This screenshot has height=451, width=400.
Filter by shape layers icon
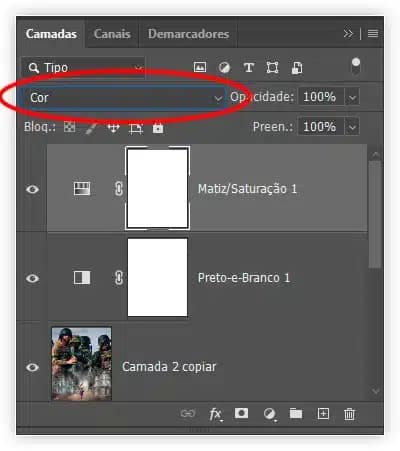(x=272, y=68)
